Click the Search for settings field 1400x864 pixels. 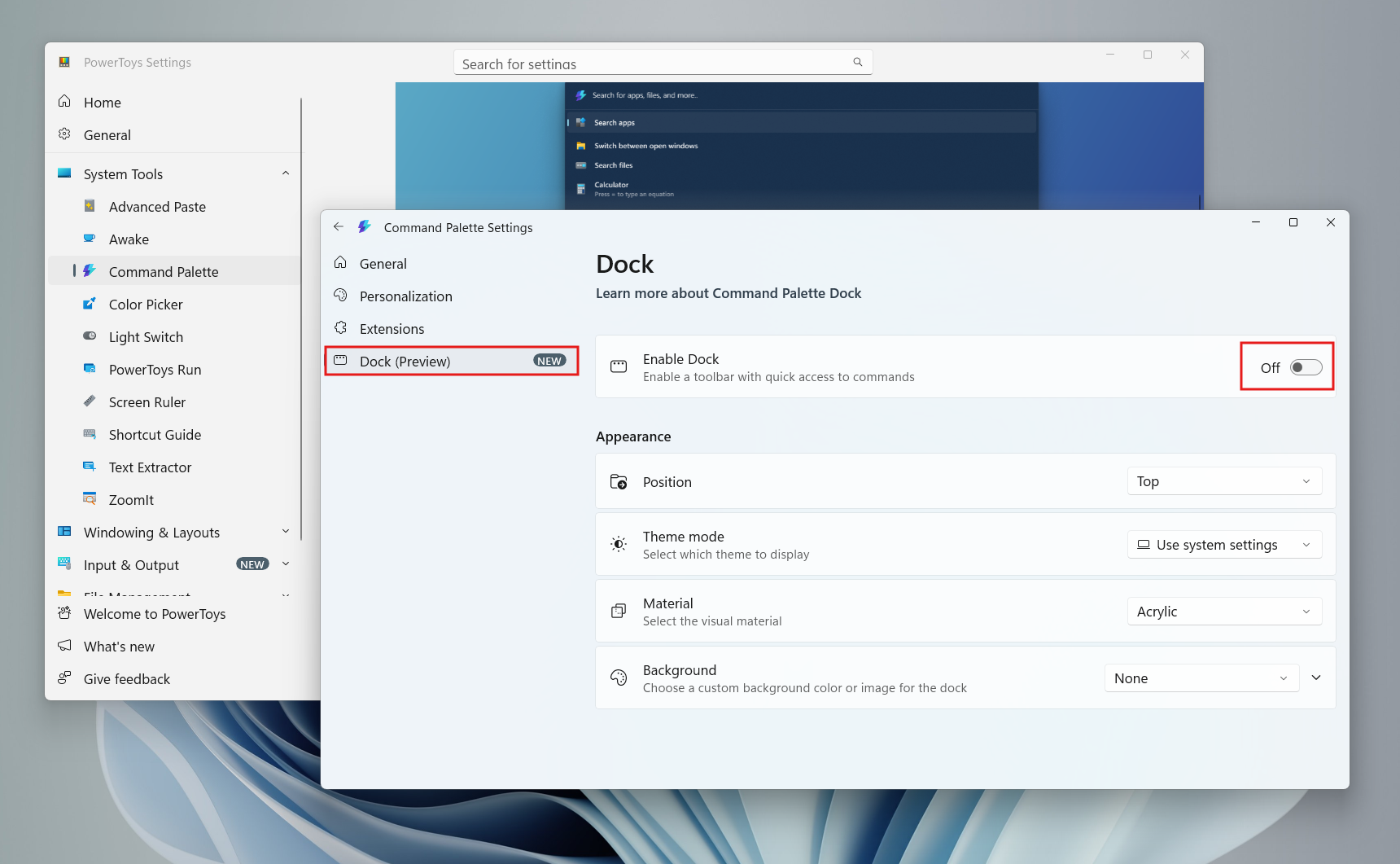(662, 63)
